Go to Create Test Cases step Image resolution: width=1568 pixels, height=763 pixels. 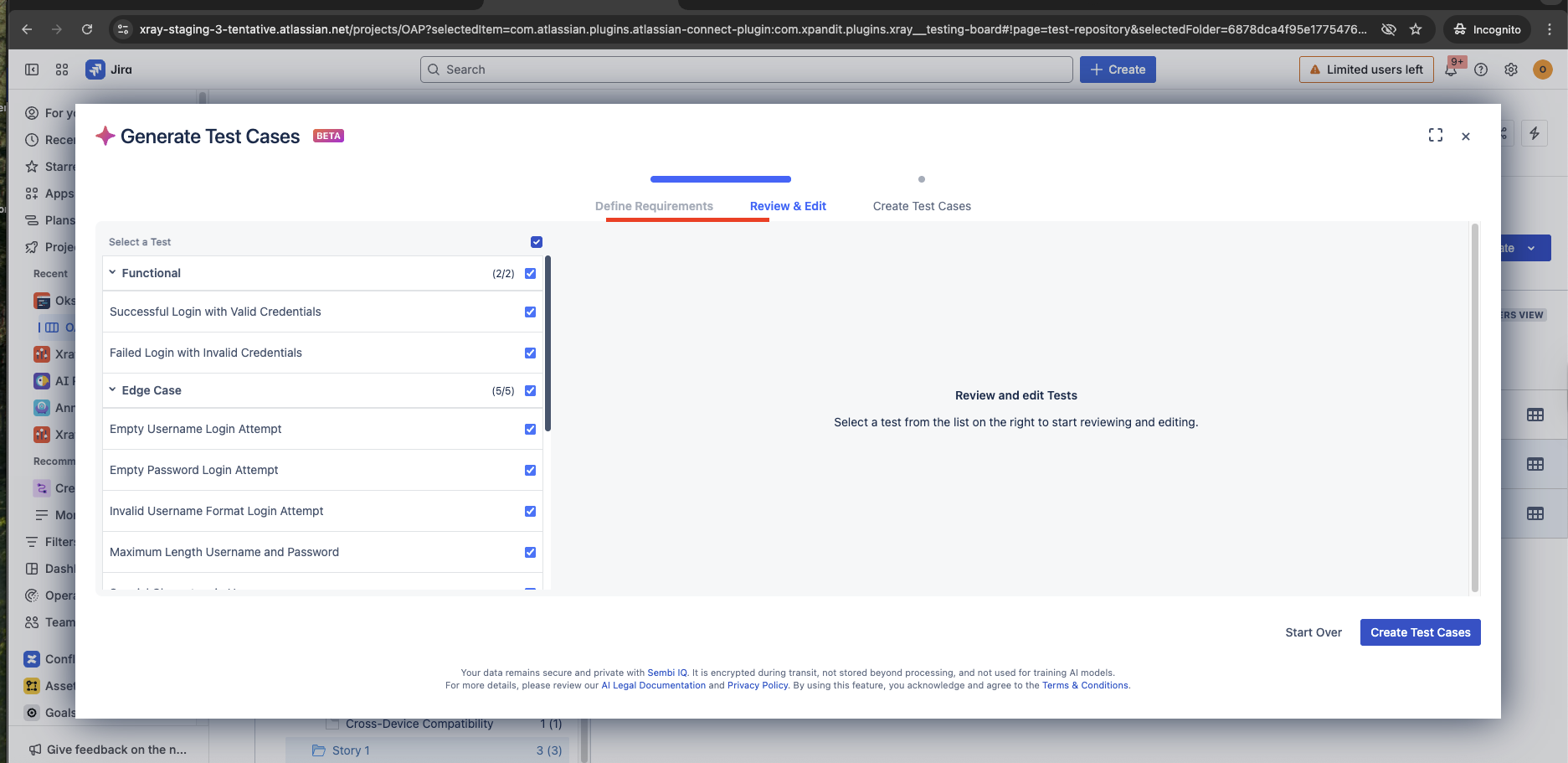(922, 206)
